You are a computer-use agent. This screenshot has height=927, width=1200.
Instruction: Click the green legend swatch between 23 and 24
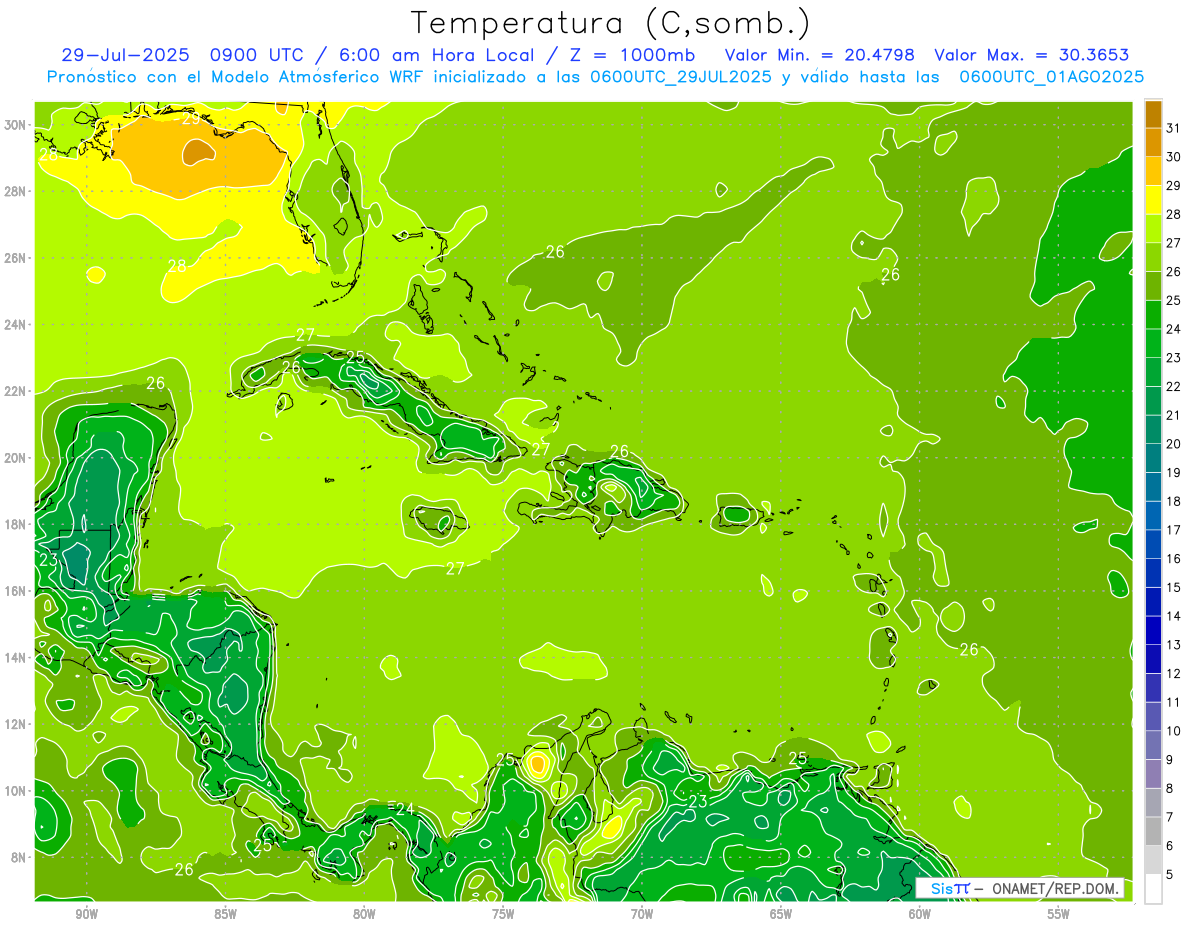pos(1153,344)
